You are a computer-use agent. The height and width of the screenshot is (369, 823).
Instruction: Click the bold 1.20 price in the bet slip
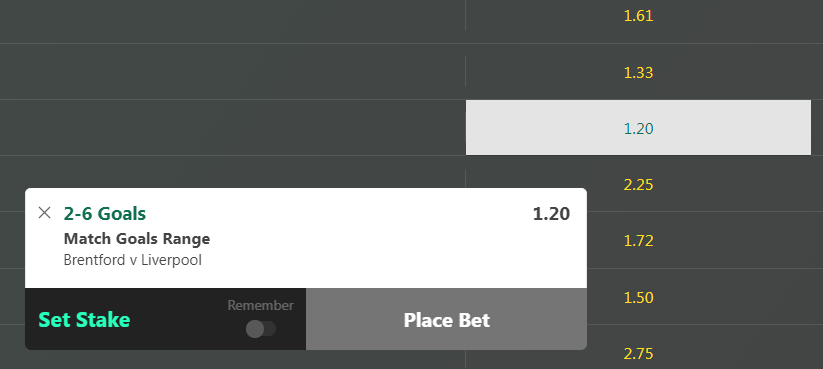click(x=551, y=214)
